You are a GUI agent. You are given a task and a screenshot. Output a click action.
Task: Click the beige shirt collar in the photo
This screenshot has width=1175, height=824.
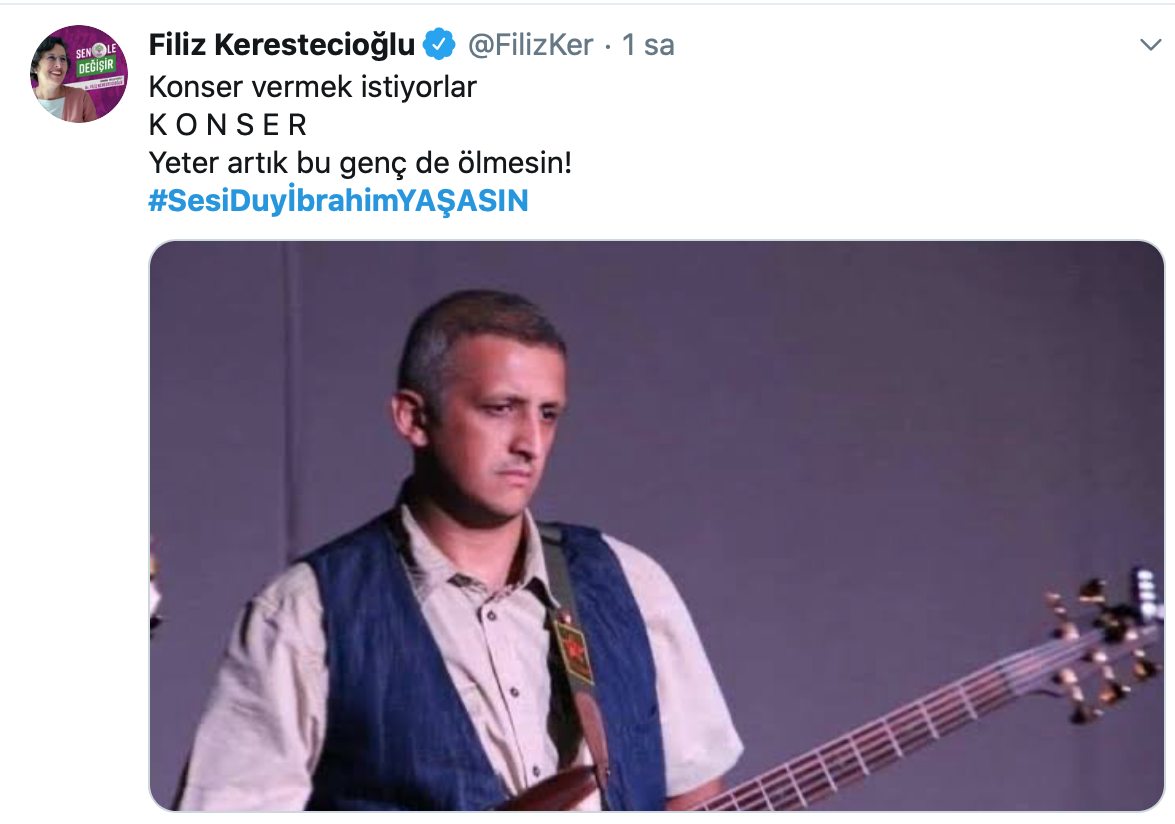click(x=460, y=555)
